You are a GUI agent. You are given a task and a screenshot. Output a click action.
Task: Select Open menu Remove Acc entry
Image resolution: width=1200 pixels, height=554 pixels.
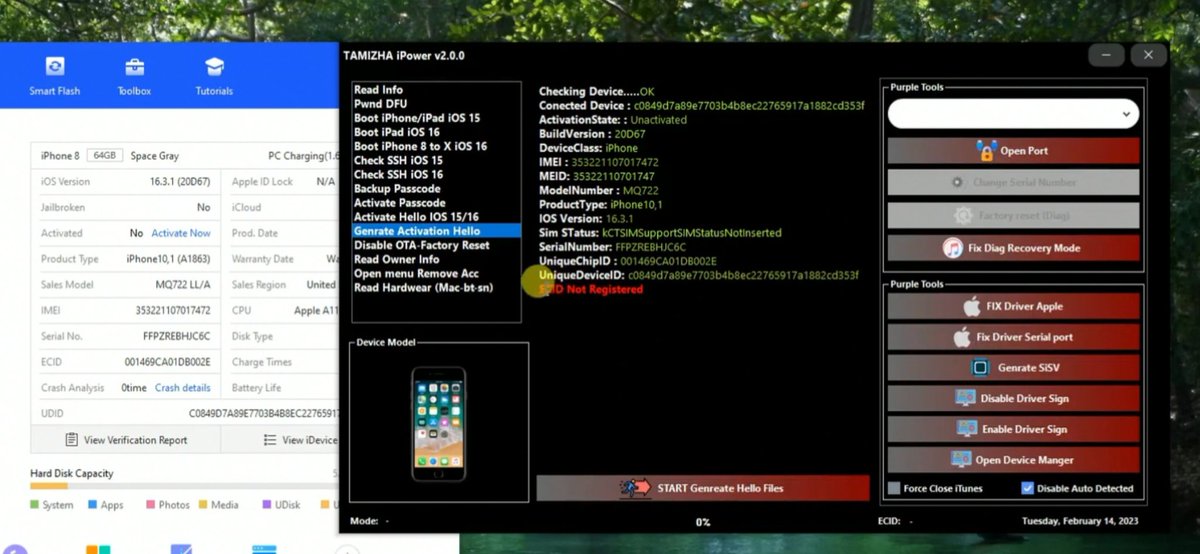(x=436, y=273)
